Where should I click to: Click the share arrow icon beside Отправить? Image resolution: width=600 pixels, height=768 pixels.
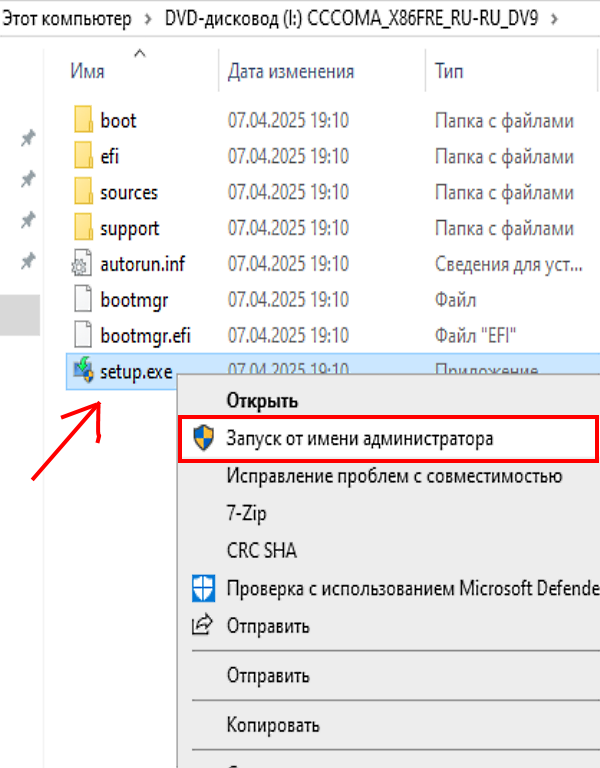pyautogui.click(x=202, y=625)
